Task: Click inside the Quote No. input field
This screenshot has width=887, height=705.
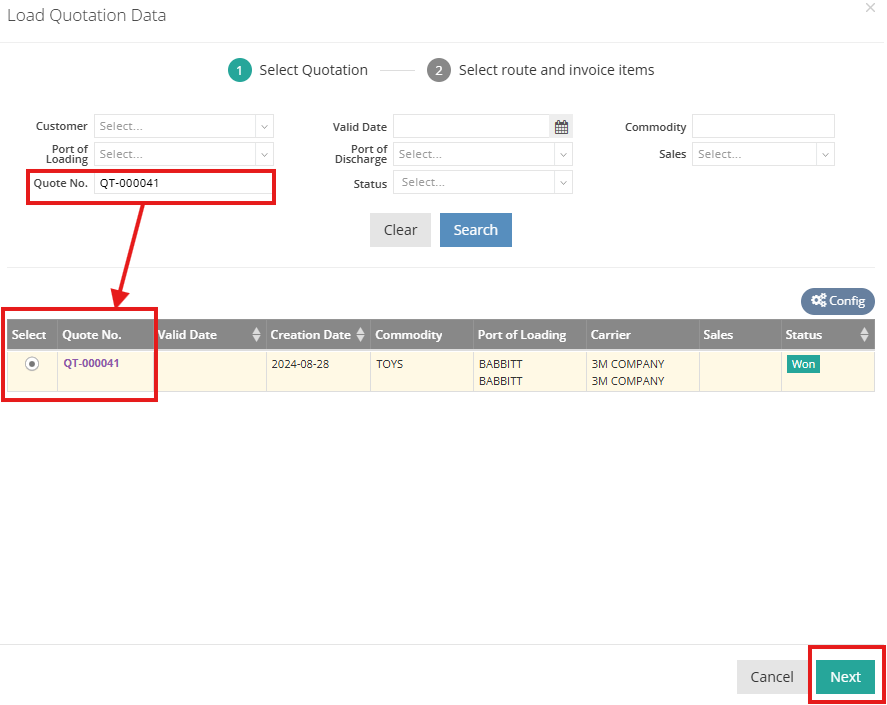Action: pos(183,185)
